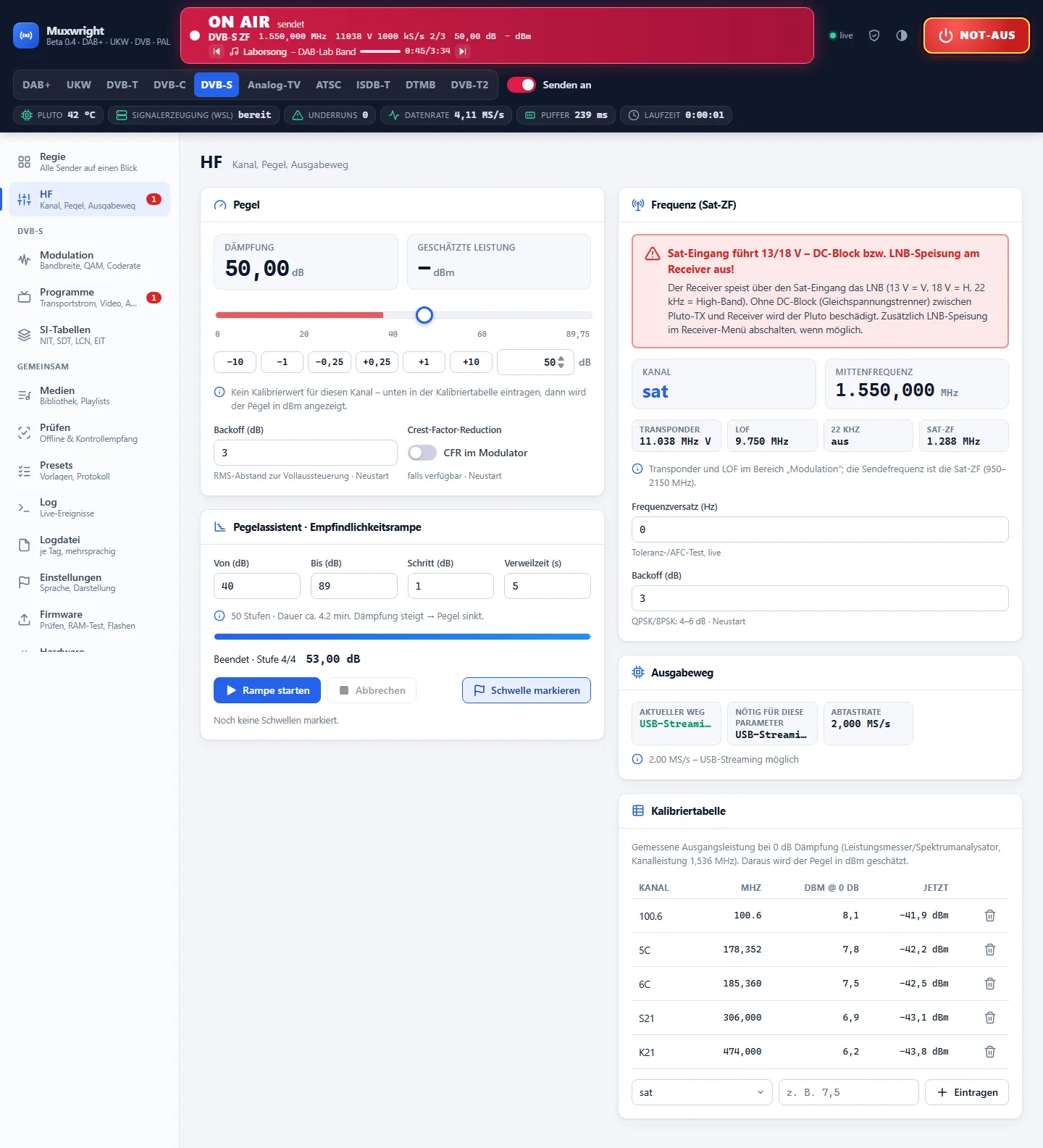Open the Kanal dropdown showing sat

[x=702, y=1092]
